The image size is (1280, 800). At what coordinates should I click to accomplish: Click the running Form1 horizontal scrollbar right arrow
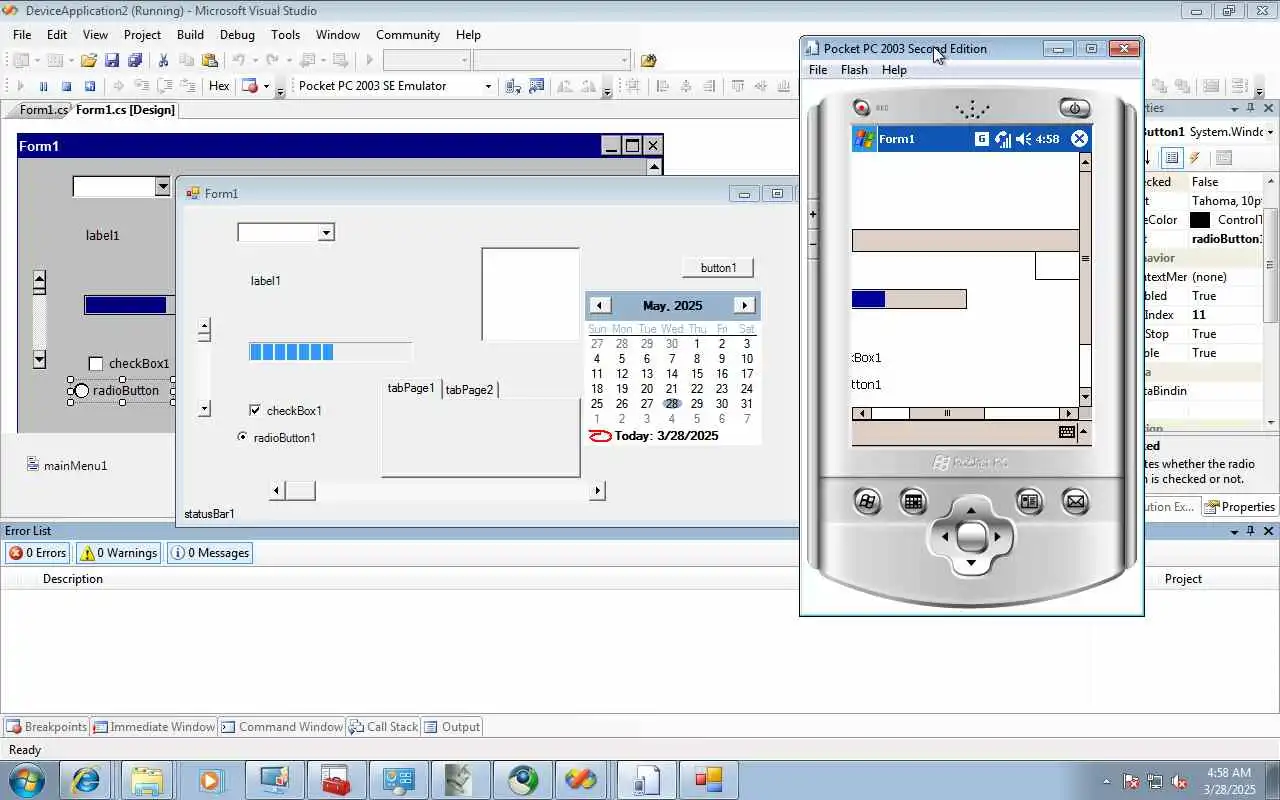597,490
